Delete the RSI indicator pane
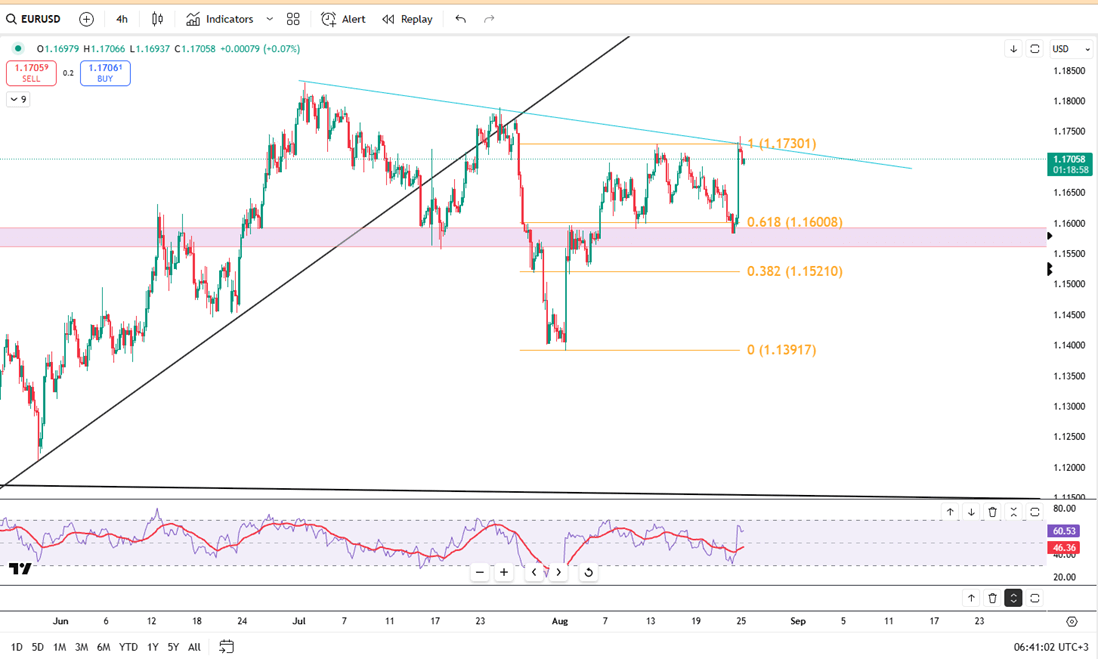1098x659 pixels. [992, 512]
